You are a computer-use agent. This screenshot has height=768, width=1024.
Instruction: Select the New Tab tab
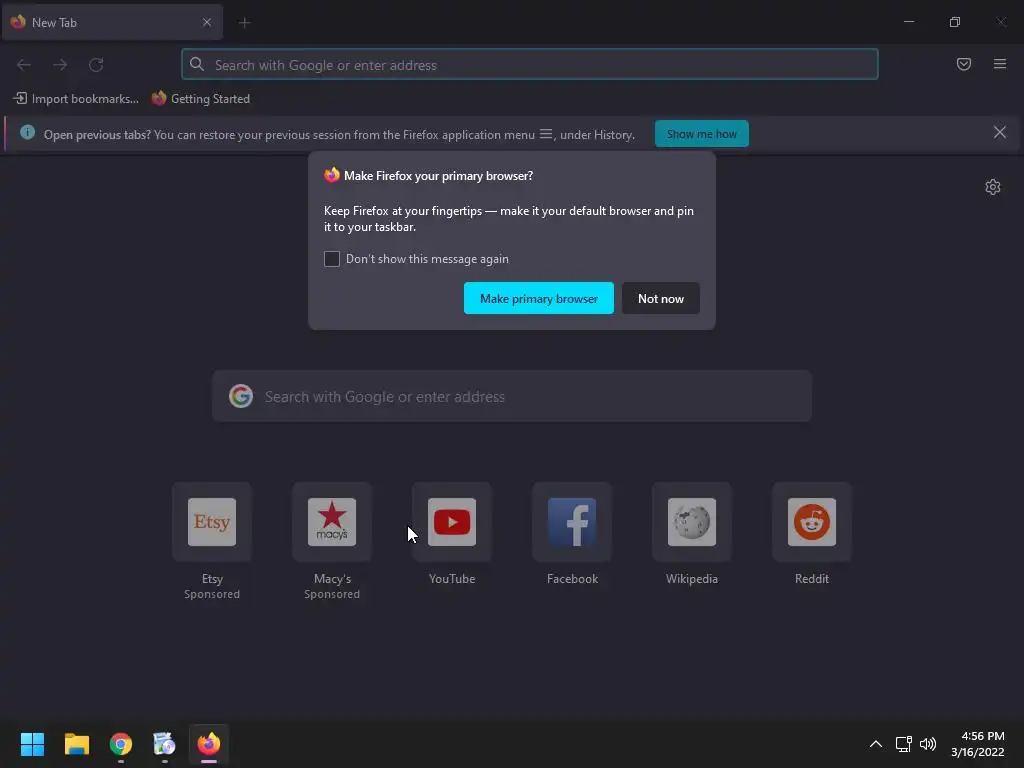pos(112,22)
